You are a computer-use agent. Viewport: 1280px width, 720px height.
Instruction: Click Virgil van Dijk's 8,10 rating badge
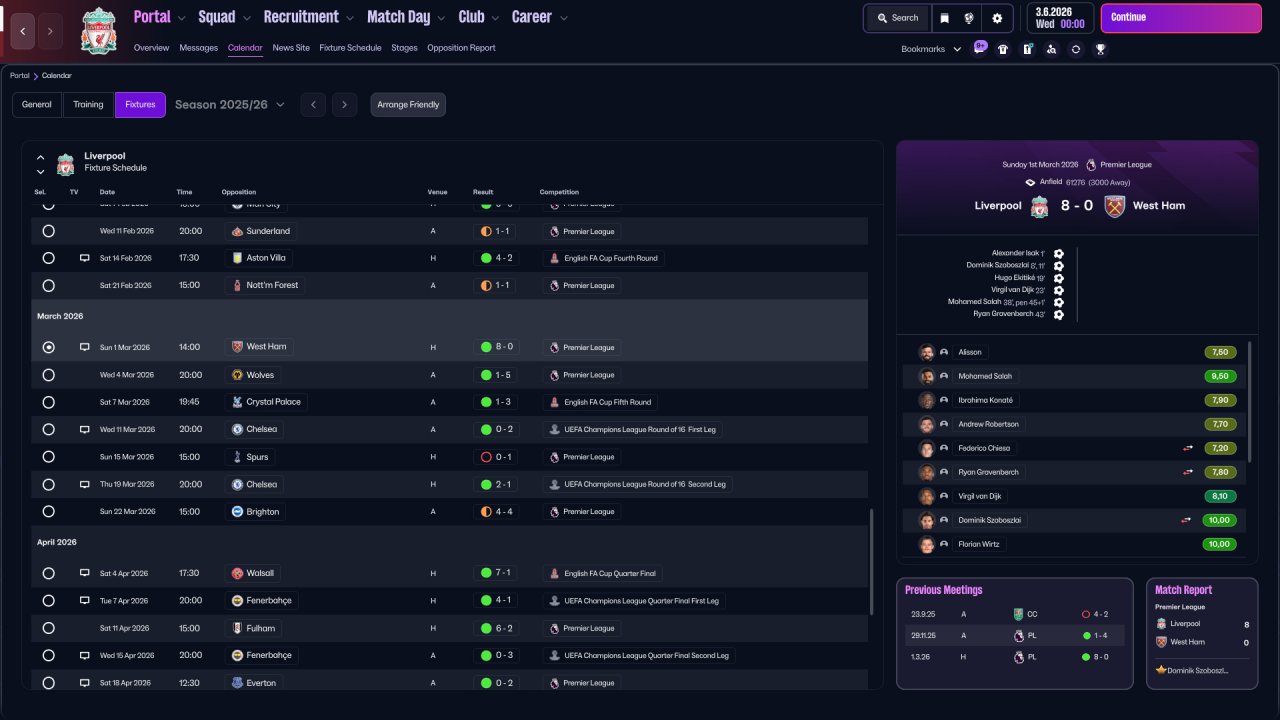(x=1221, y=496)
